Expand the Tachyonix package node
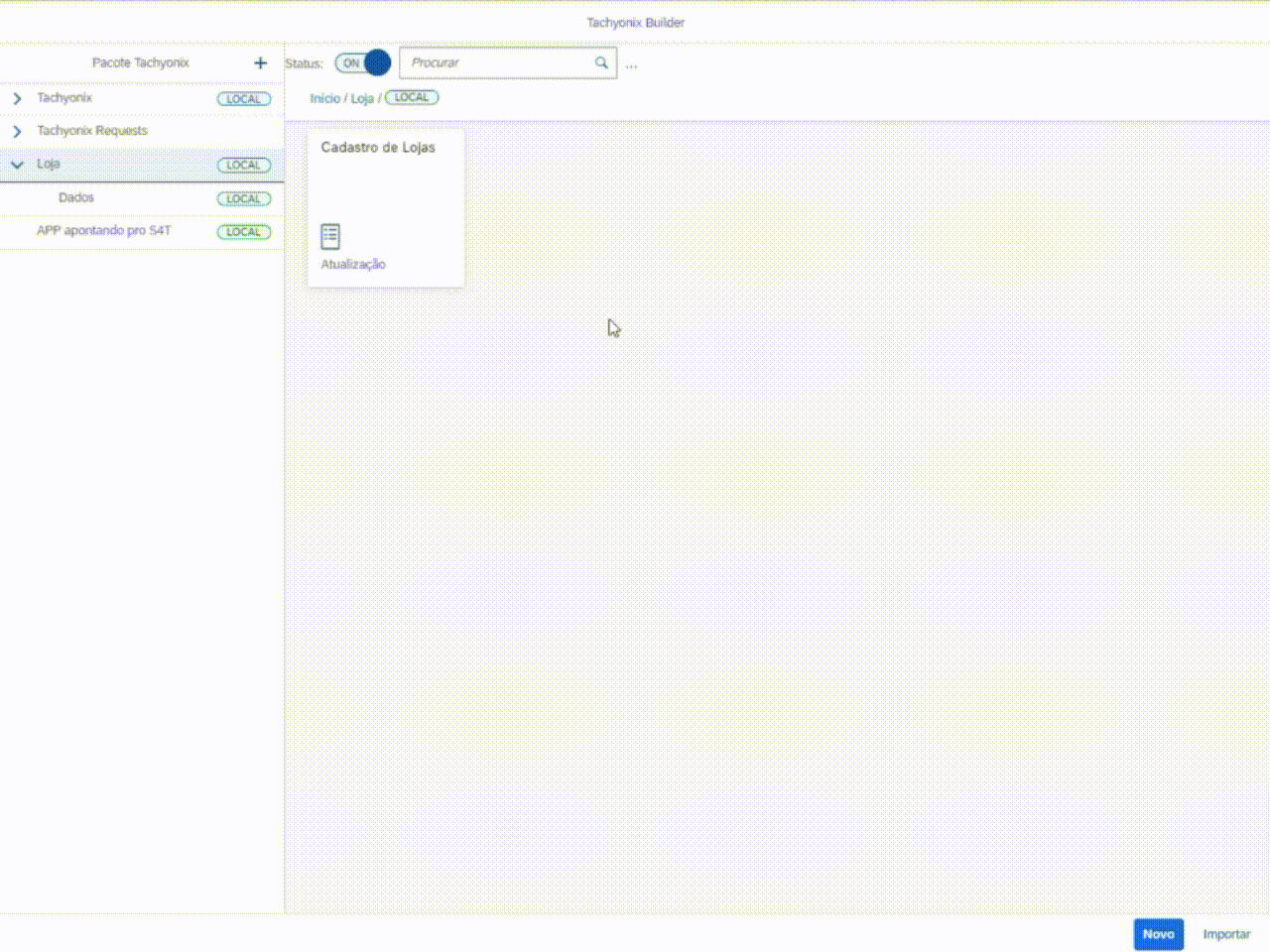Image resolution: width=1270 pixels, height=952 pixels. click(x=17, y=99)
